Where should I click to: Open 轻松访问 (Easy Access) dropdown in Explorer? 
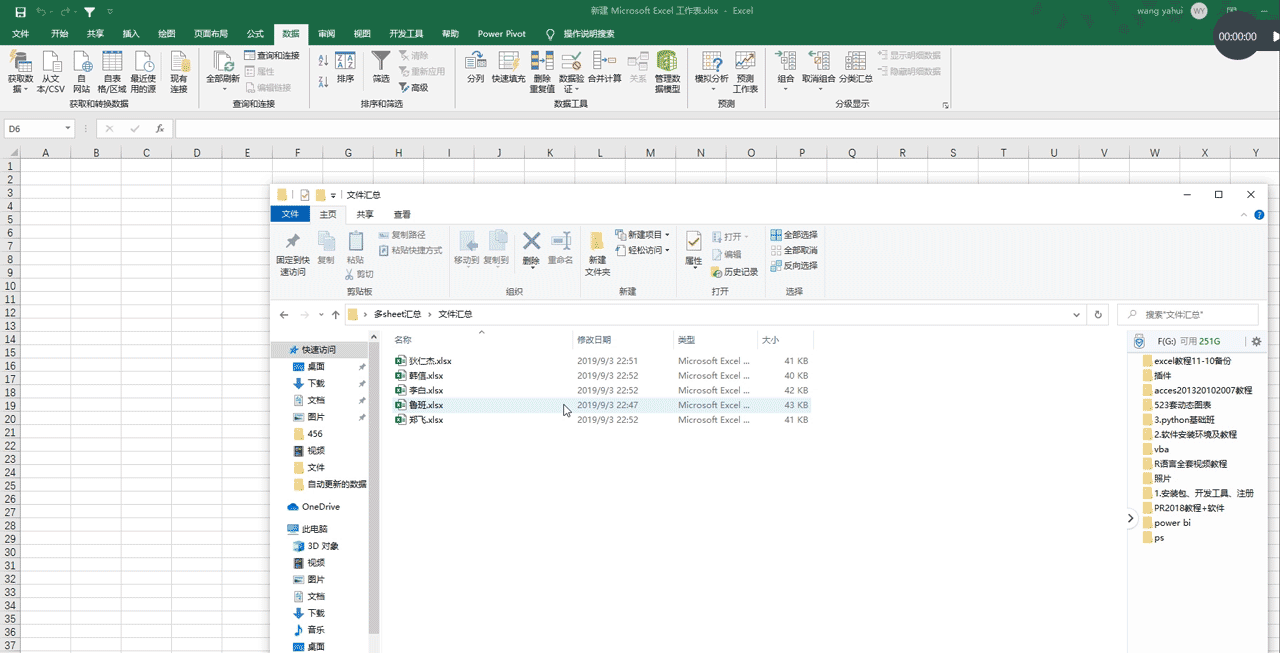(x=642, y=250)
